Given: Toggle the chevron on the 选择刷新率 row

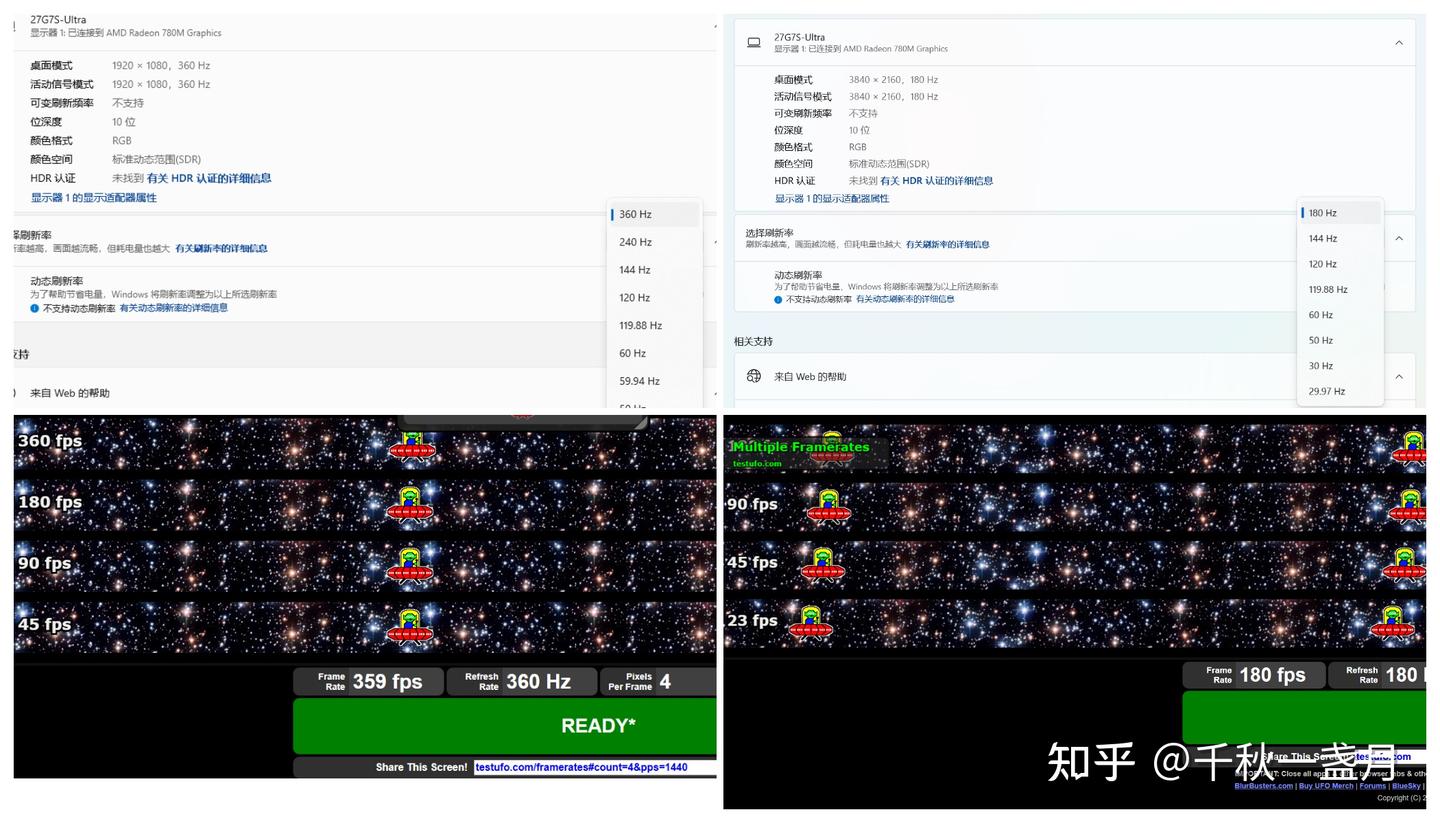Looking at the screenshot, I should 1399,238.
